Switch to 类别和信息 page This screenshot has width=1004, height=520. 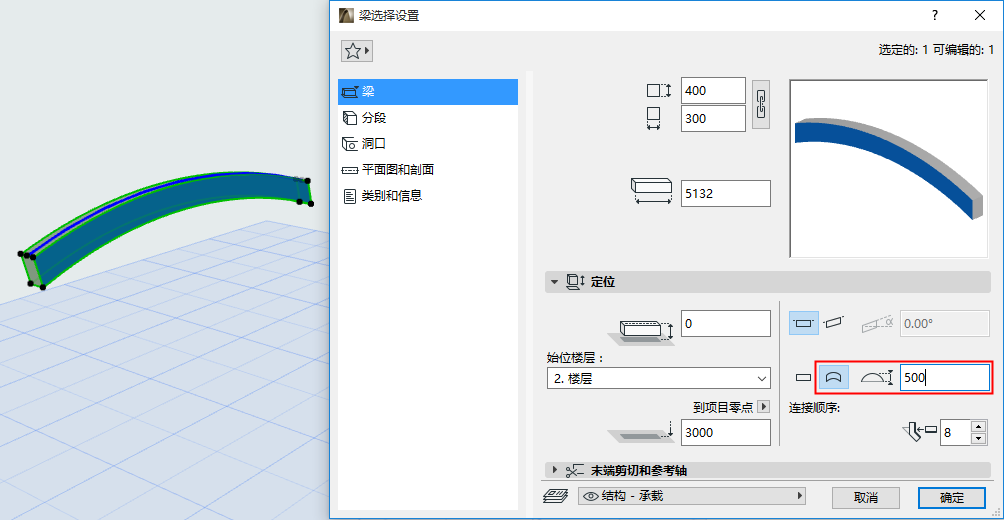point(428,196)
